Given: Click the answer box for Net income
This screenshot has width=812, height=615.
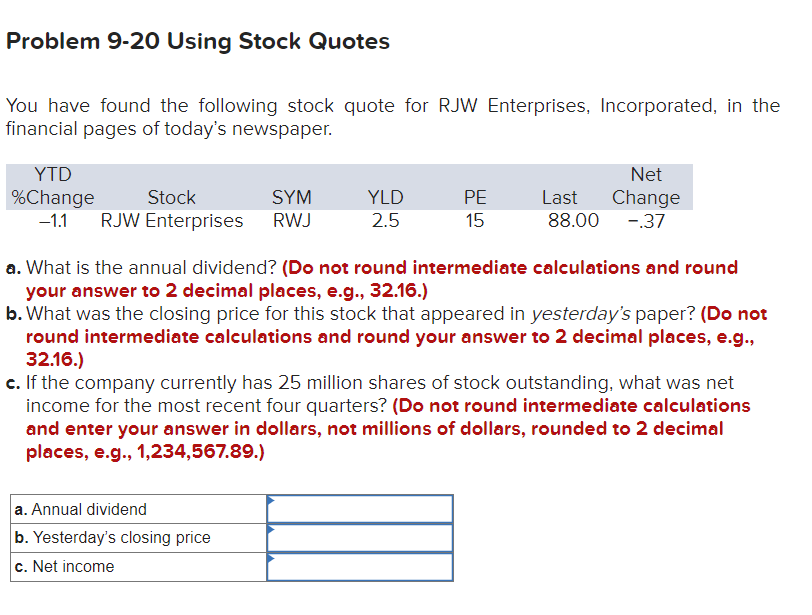Looking at the screenshot, I should tap(360, 566).
